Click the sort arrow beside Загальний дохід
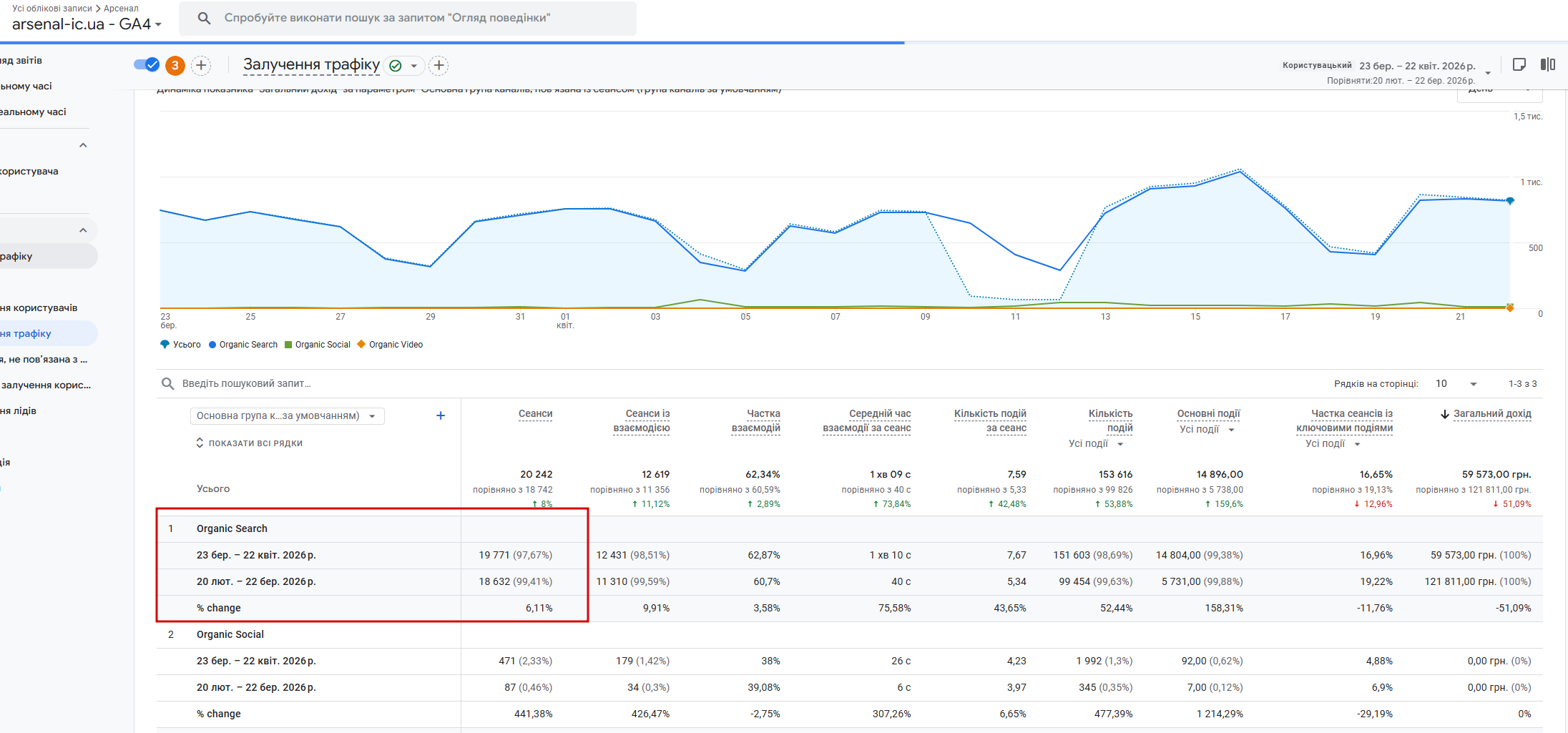The image size is (1568, 733). tap(1444, 414)
